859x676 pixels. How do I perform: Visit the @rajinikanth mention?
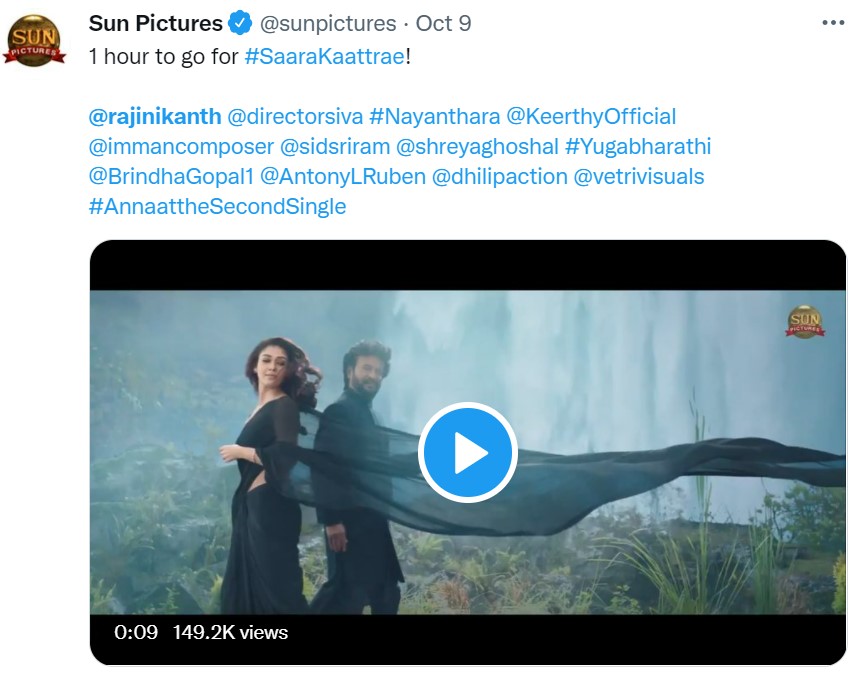tap(155, 116)
